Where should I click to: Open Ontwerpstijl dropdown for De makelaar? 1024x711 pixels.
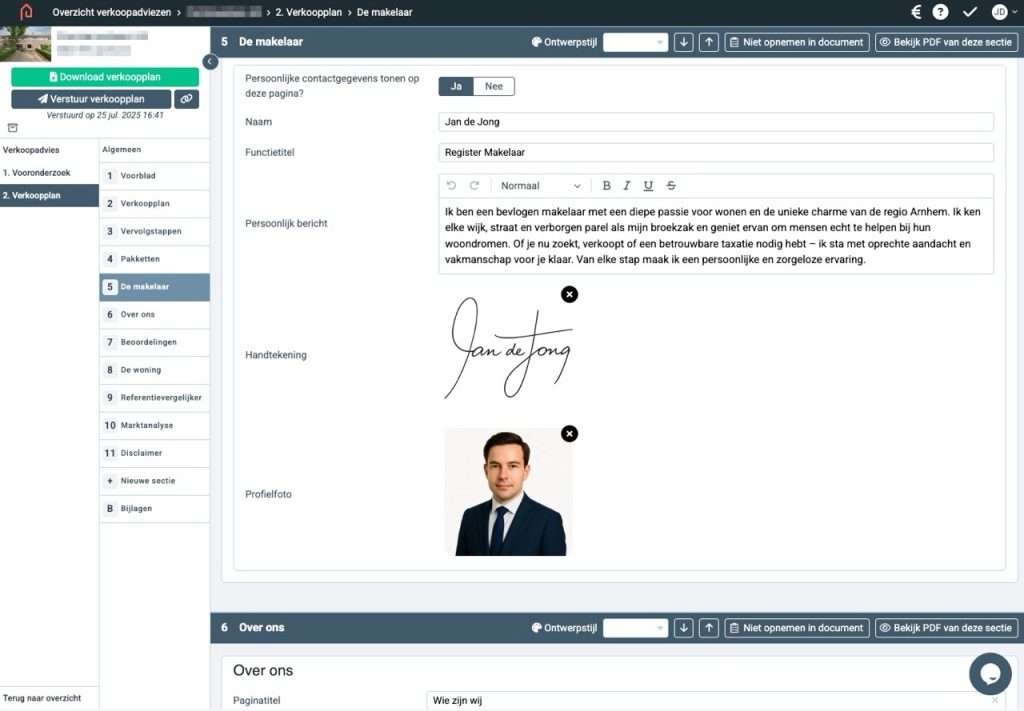point(635,42)
